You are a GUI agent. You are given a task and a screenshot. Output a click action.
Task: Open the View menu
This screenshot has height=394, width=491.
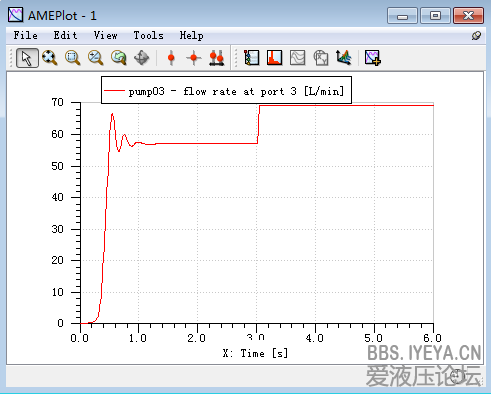105,35
